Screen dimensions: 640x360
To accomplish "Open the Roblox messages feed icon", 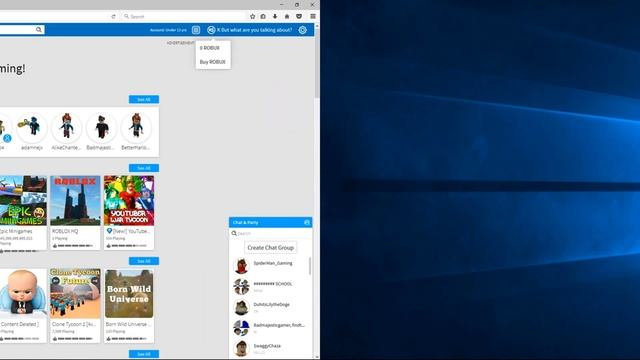I will [x=196, y=30].
